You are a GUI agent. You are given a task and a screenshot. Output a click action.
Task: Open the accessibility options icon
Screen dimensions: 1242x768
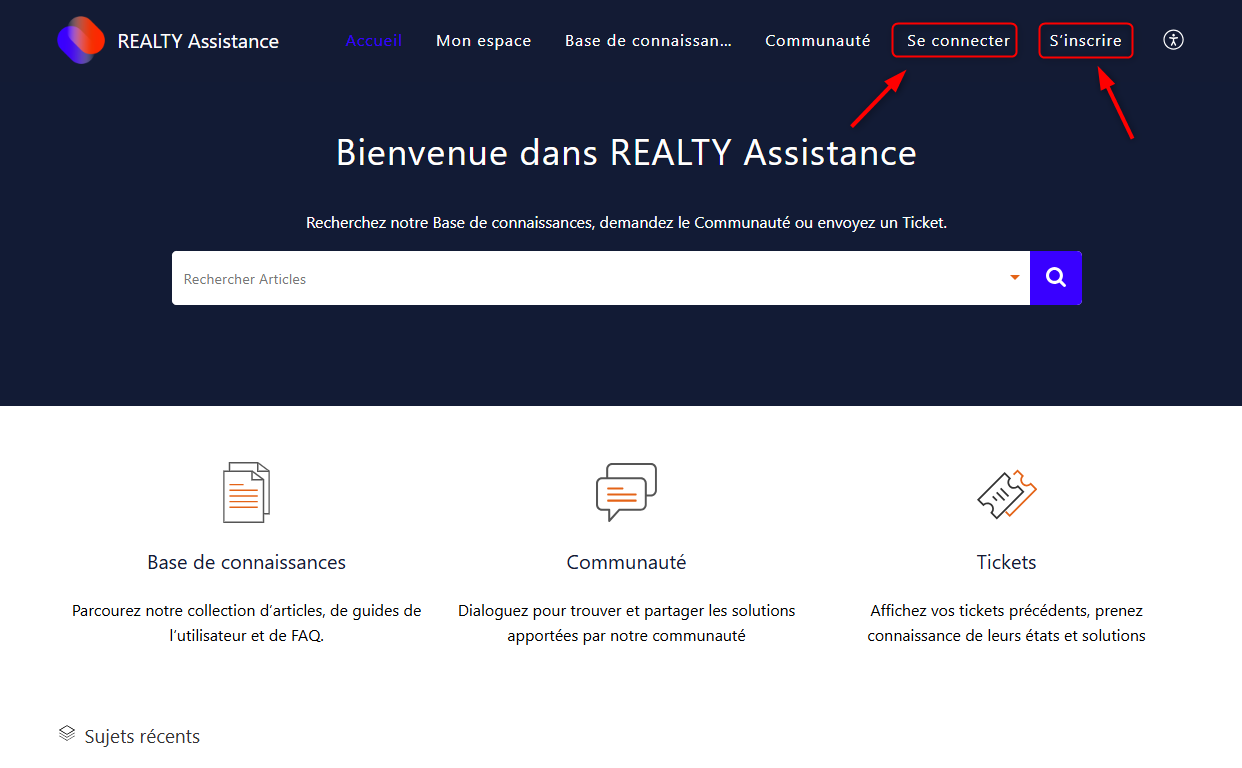[x=1173, y=40]
